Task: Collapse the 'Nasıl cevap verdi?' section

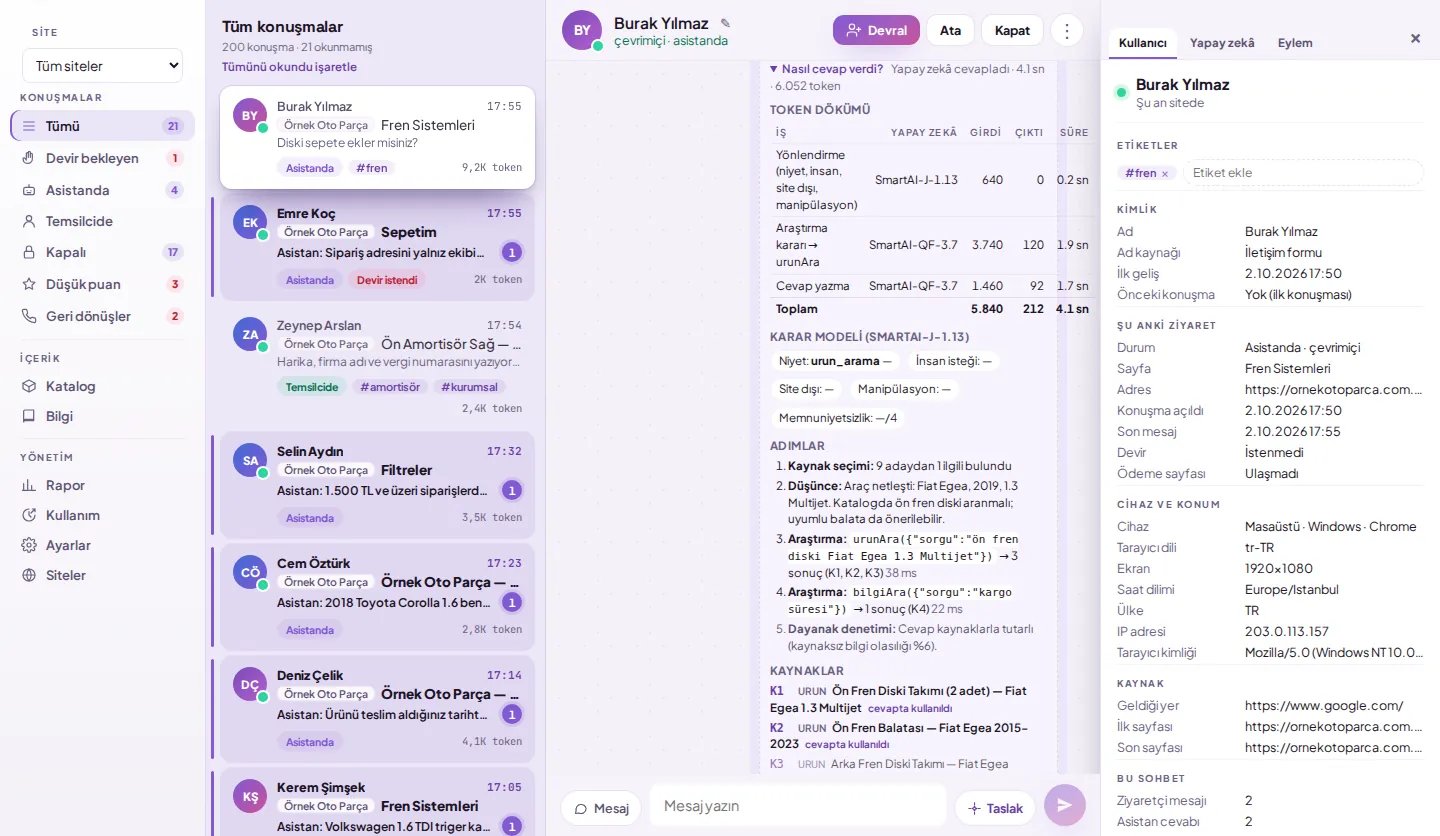Action: coord(826,69)
